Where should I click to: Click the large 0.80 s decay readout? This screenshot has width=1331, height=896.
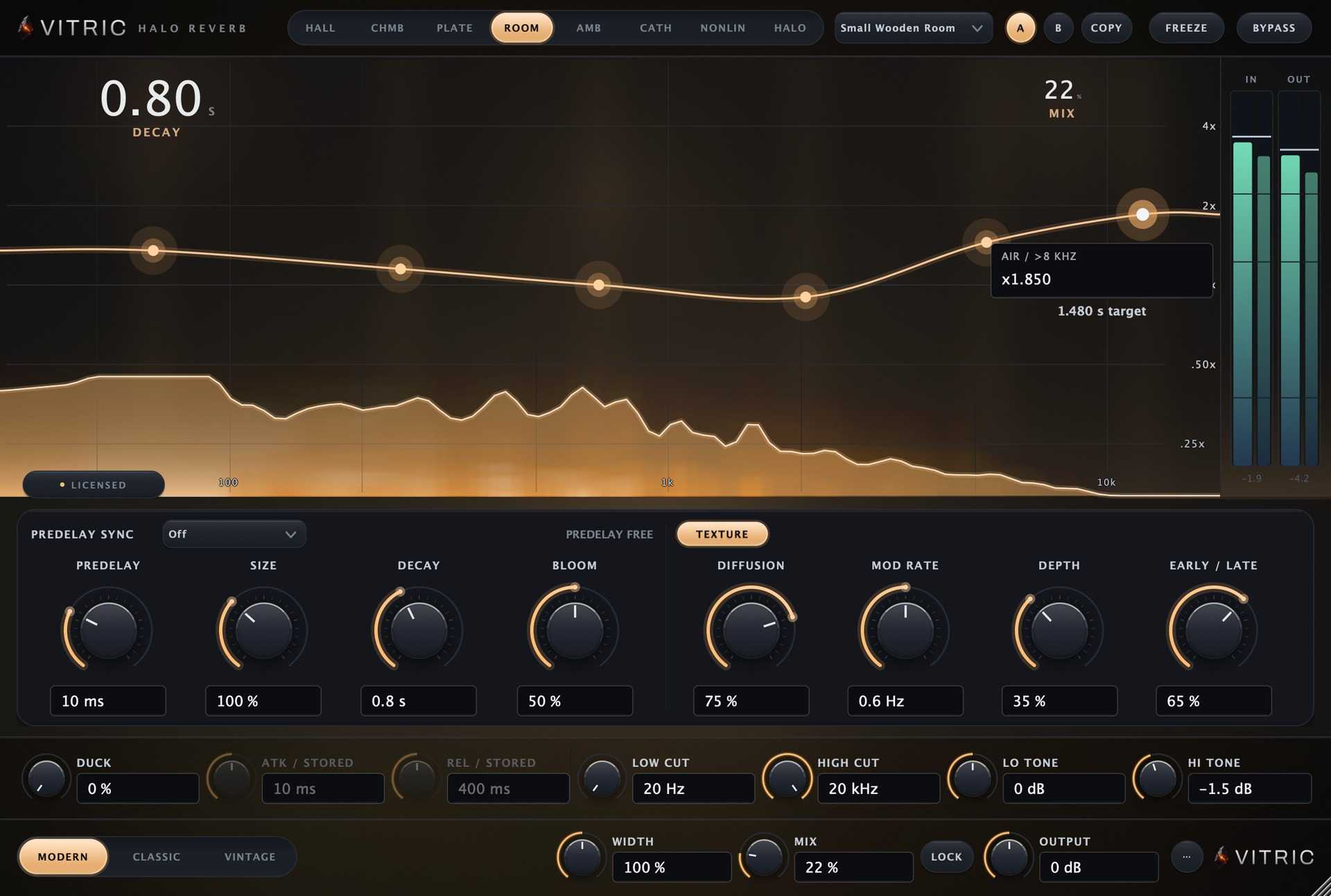coord(157,98)
